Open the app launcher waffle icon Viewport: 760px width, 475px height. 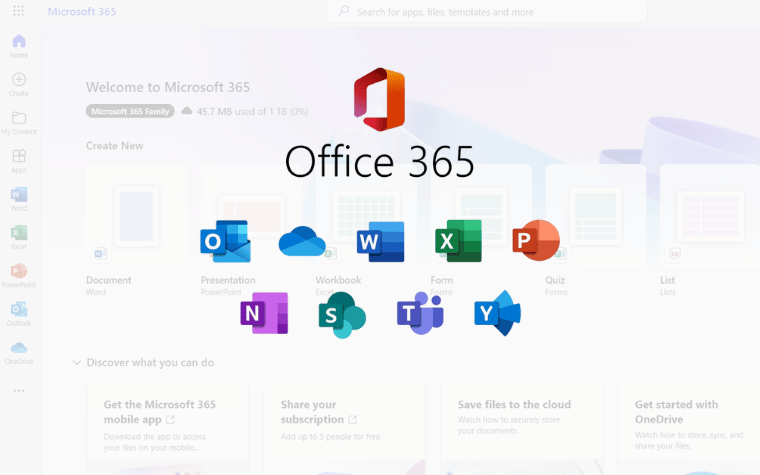point(18,11)
